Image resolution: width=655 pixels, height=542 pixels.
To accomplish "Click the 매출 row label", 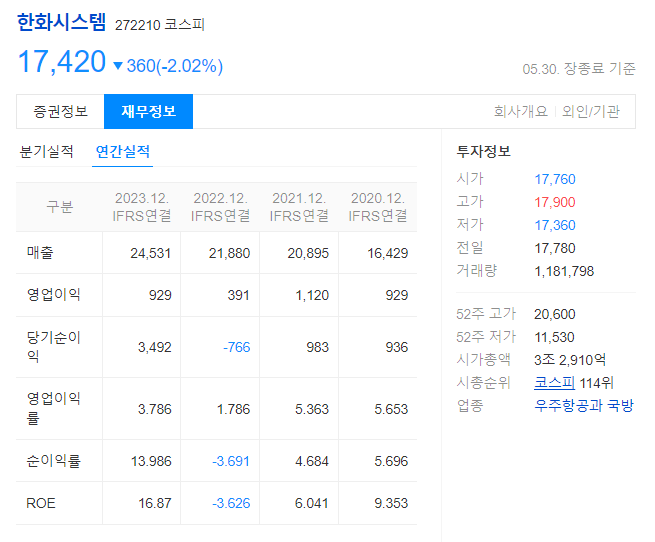I will coord(40,252).
